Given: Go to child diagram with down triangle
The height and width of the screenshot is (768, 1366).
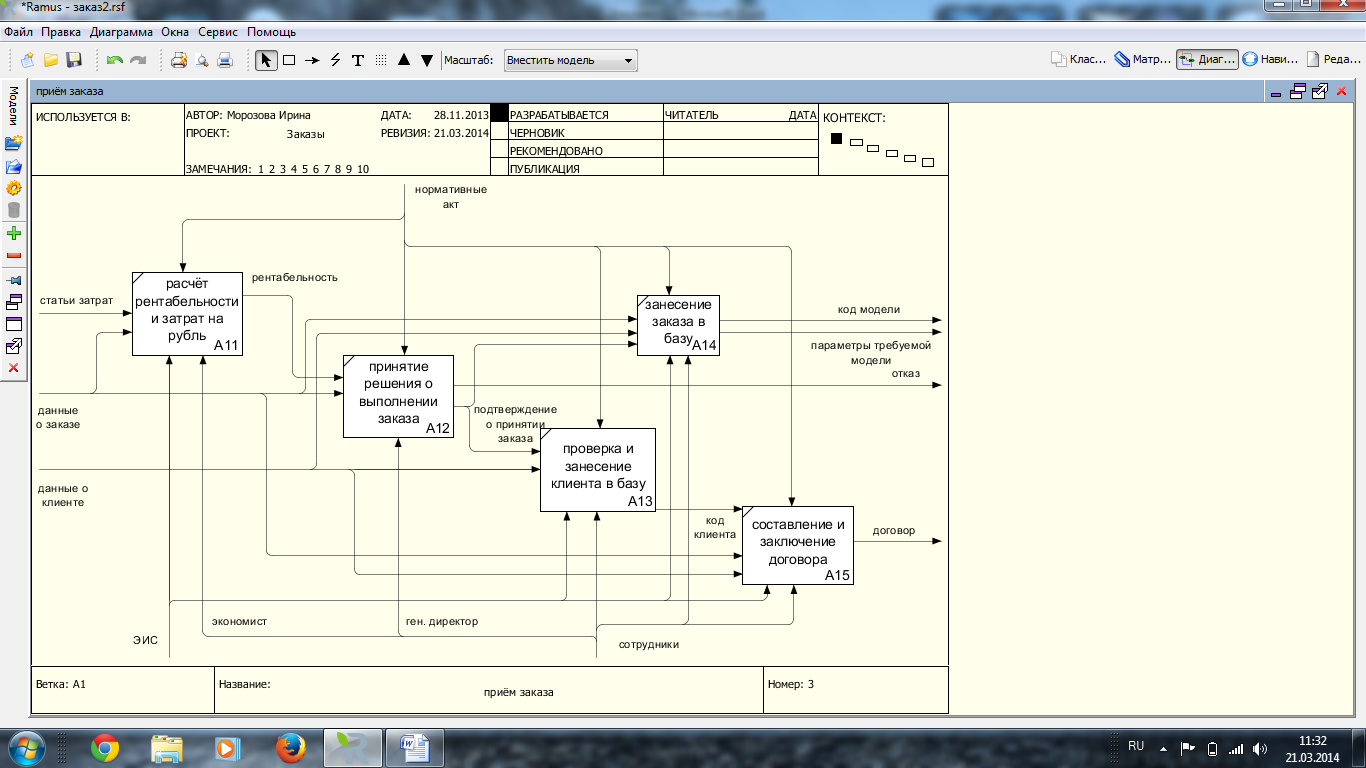Looking at the screenshot, I should point(427,60).
